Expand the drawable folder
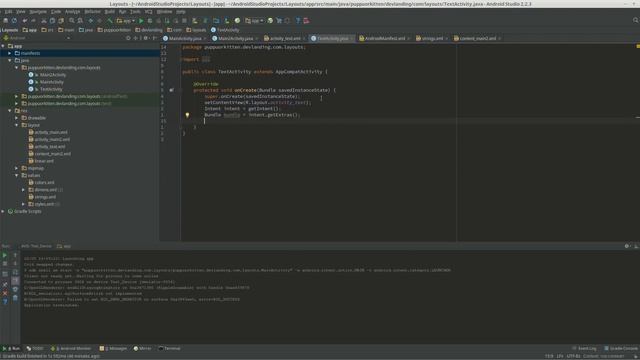The height and width of the screenshot is (360, 640). 17,118
